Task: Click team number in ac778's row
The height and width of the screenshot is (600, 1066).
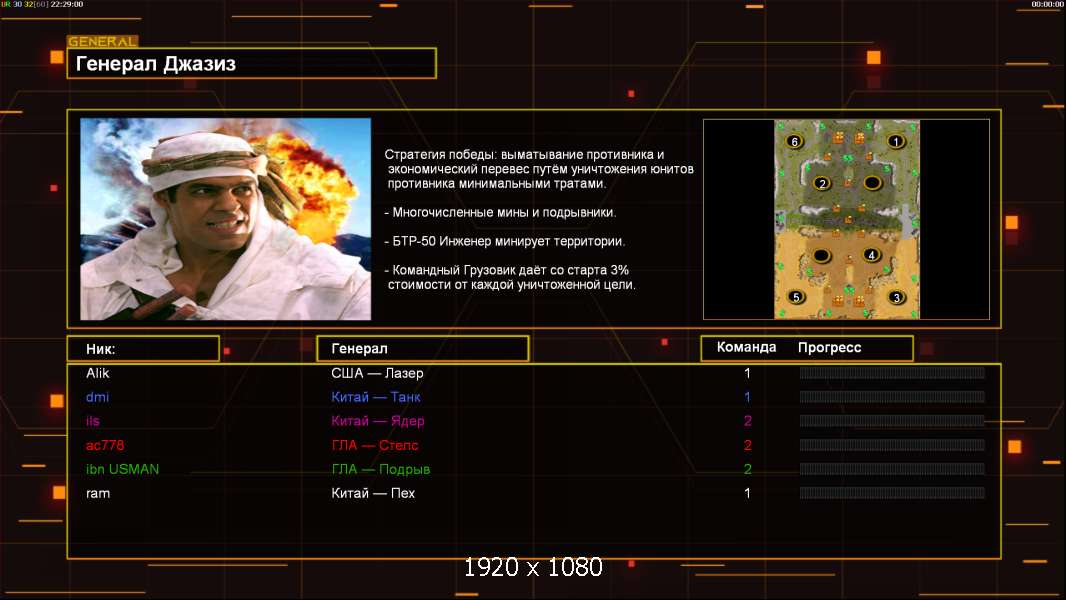Action: (x=747, y=445)
